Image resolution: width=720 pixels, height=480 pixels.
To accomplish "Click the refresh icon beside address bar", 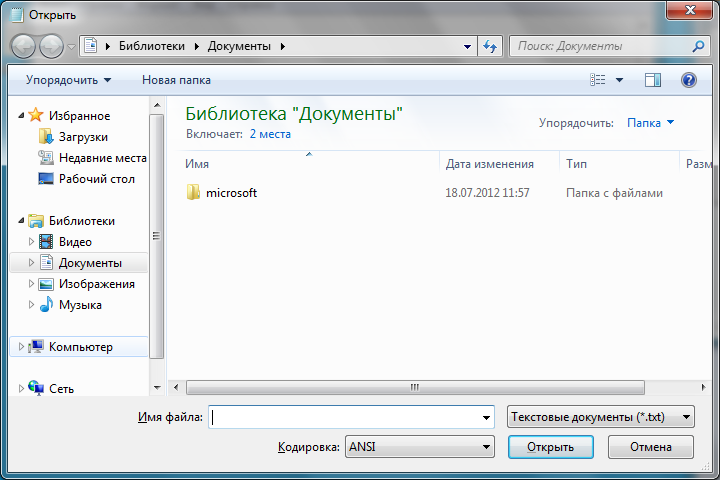I will (490, 46).
